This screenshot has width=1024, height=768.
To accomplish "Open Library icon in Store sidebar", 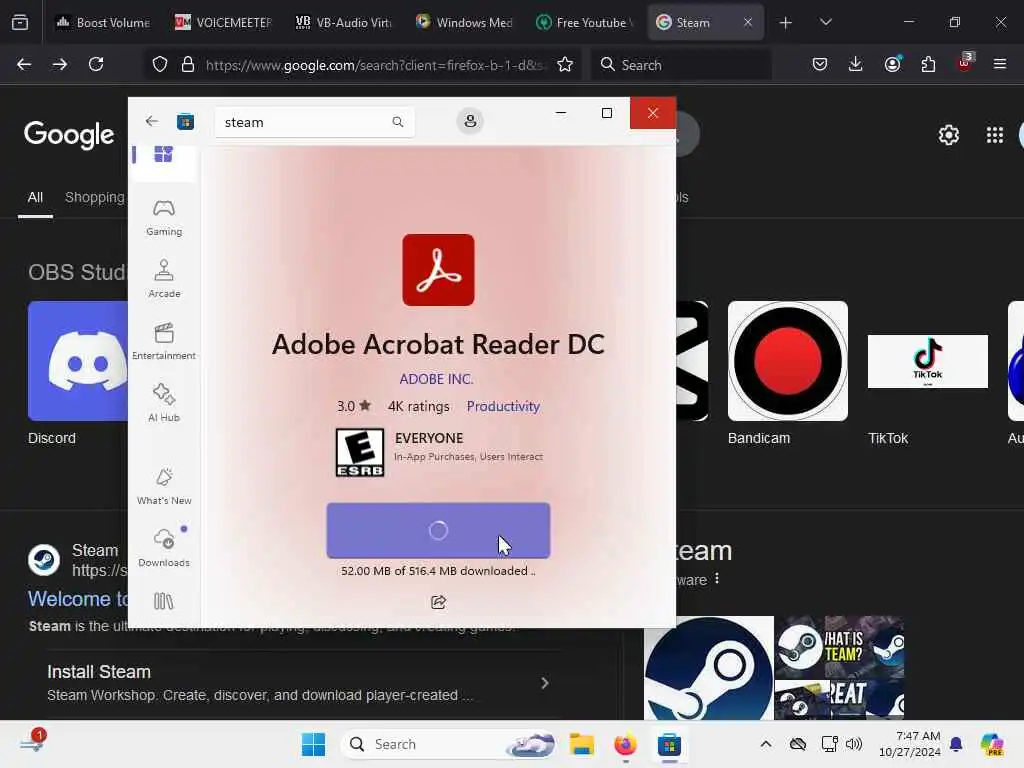I will pos(163,601).
